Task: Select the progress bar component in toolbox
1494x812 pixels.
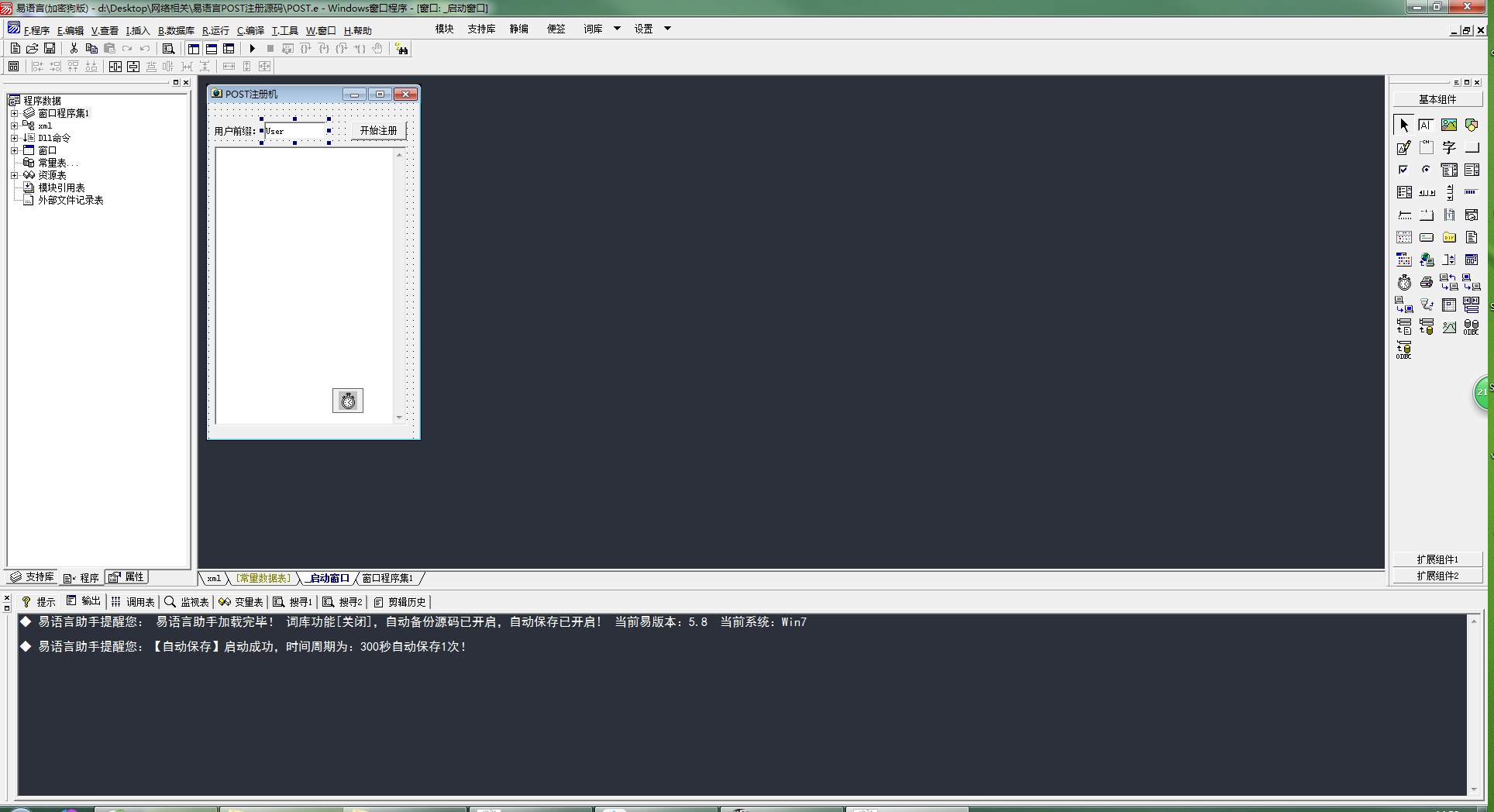Action: [1471, 192]
